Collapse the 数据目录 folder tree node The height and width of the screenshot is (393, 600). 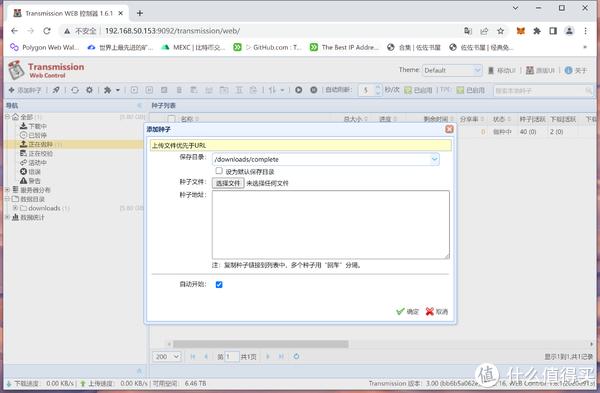[x=7, y=199]
